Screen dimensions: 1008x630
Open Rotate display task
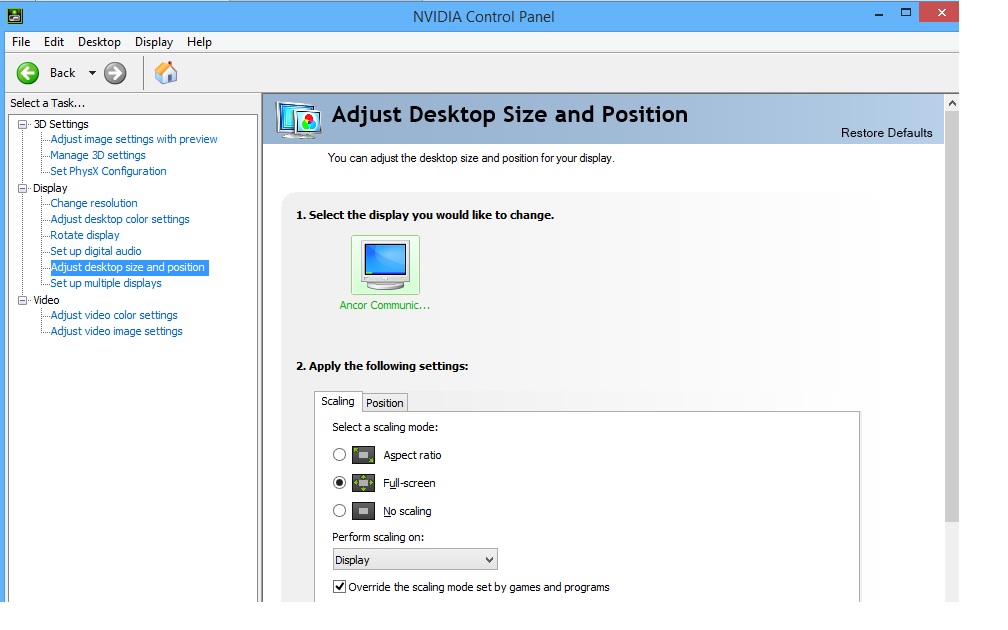(85, 235)
